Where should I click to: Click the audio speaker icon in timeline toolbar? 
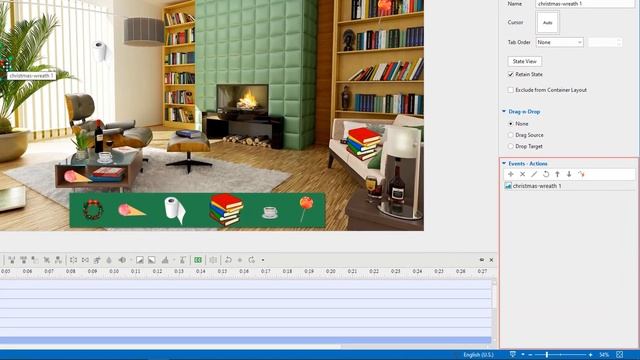[x=122, y=260]
